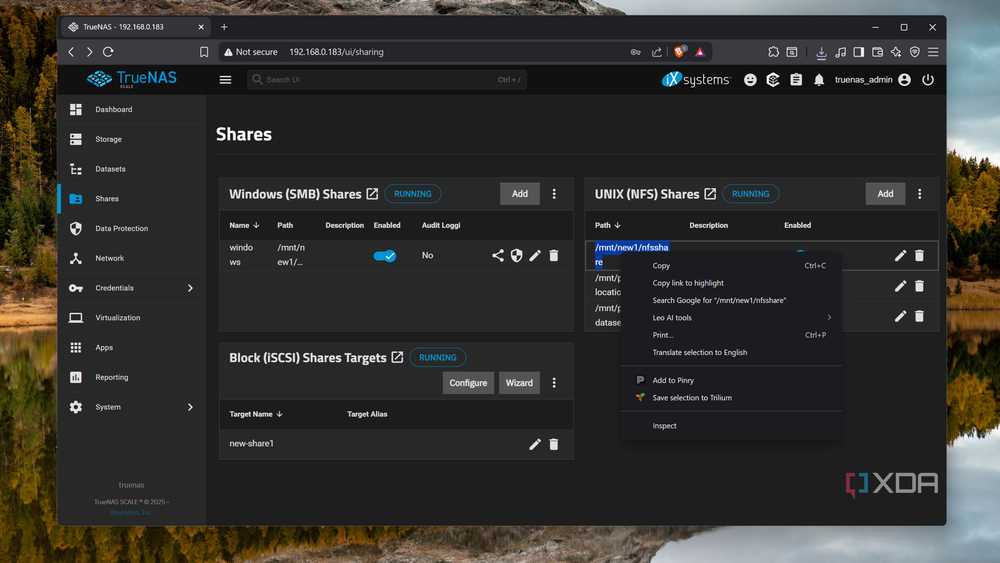
Task: Open the alerts bell icon
Action: (x=819, y=80)
